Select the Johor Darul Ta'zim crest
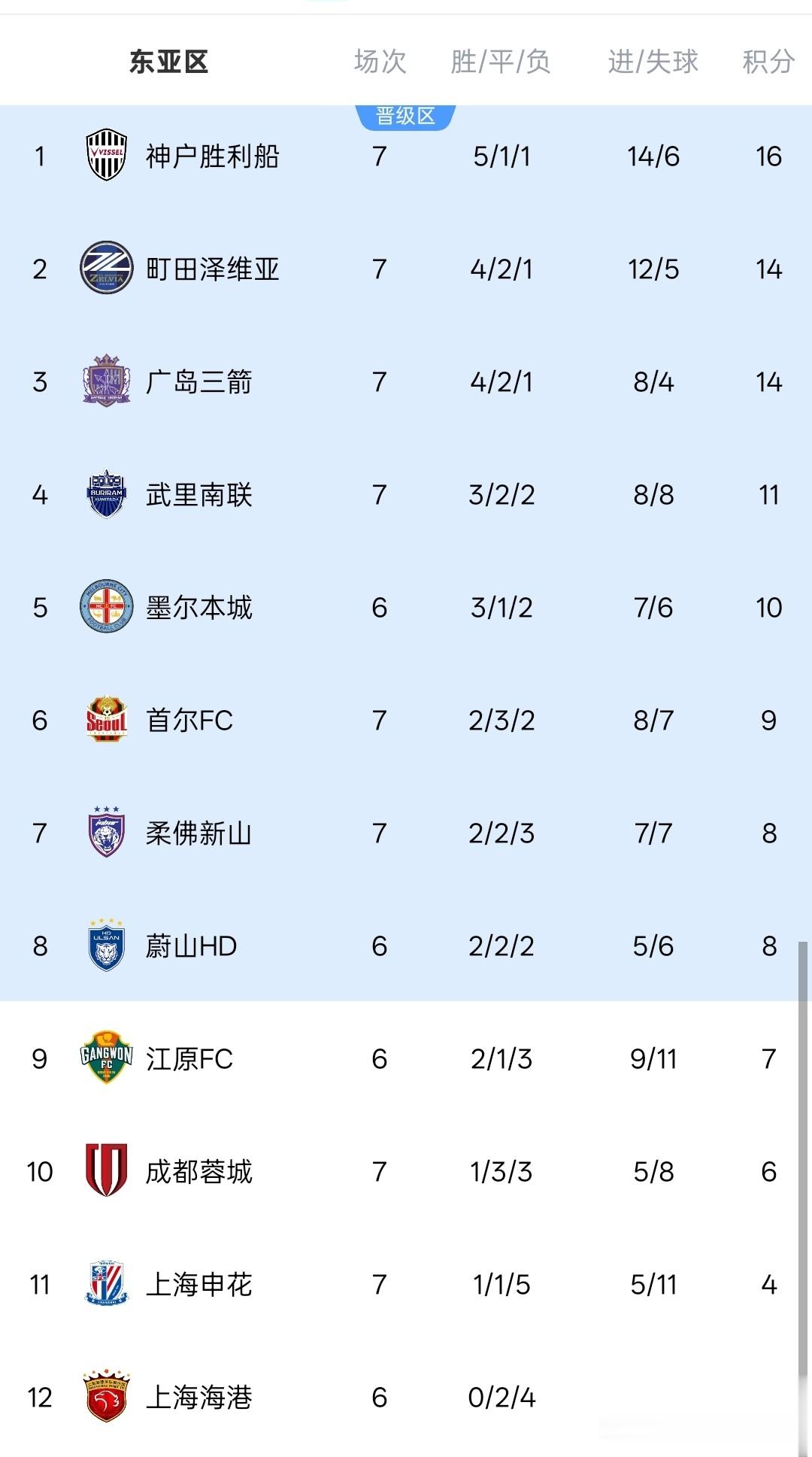Viewport: 812px width, 1457px height. [x=106, y=833]
